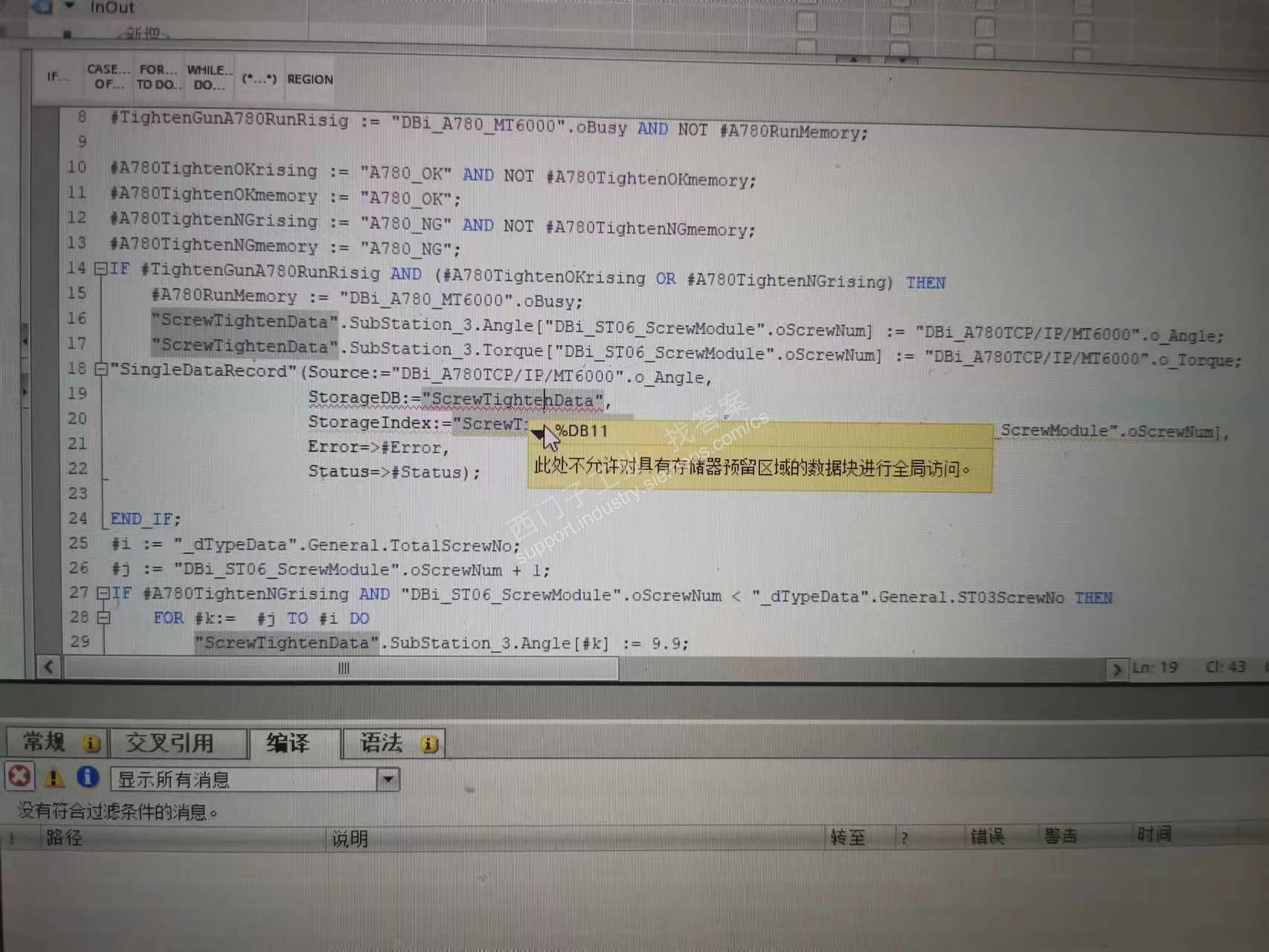The image size is (1269, 952).
Task: Click info icon on 常规 tab
Action: pos(91,743)
